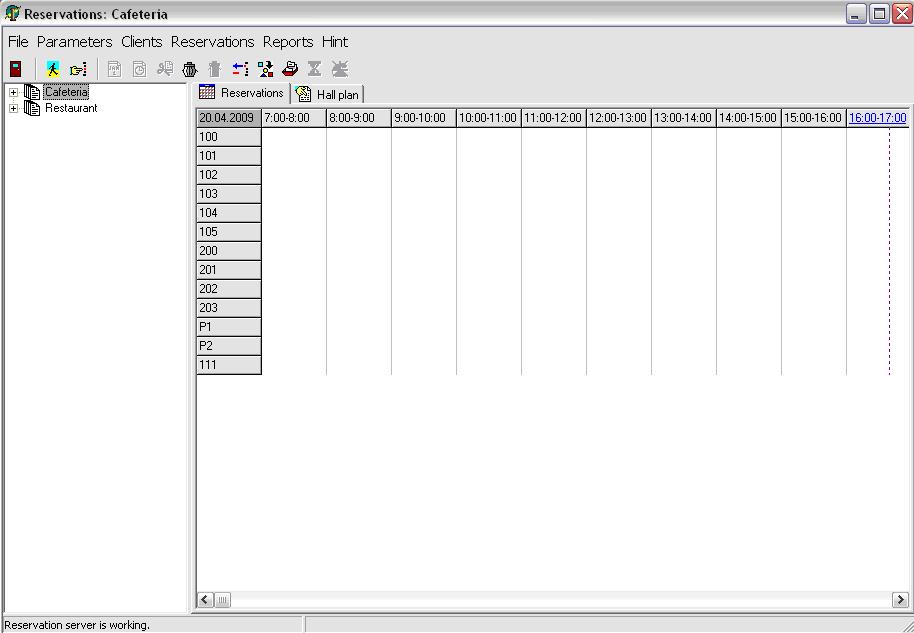Image resolution: width=914 pixels, height=633 pixels.
Task: Select table row P1
Action: (x=229, y=327)
